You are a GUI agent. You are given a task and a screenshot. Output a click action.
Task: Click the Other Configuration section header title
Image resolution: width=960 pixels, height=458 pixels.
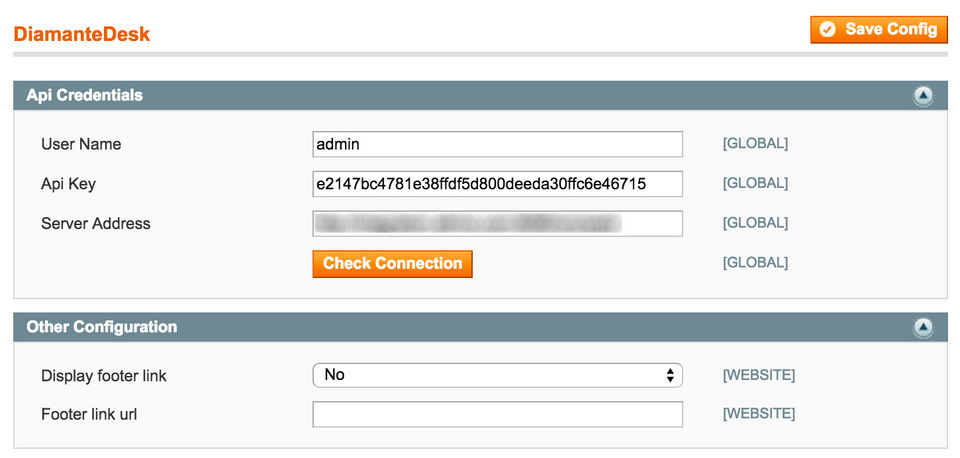tap(102, 327)
